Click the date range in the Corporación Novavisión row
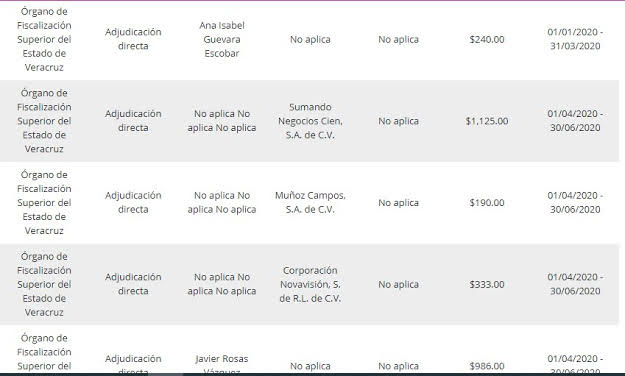Screen dimensions: 625x376 (575, 283)
